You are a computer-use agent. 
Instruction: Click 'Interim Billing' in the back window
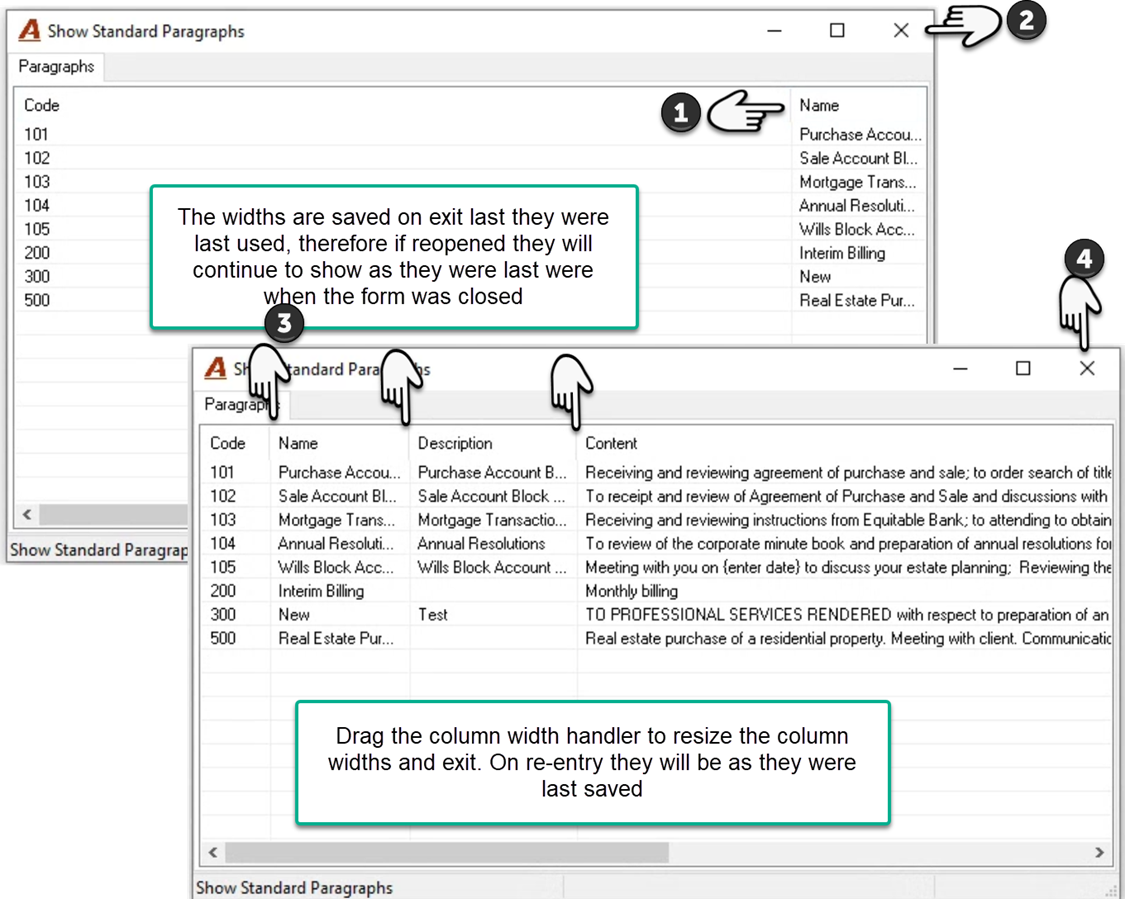pos(842,253)
